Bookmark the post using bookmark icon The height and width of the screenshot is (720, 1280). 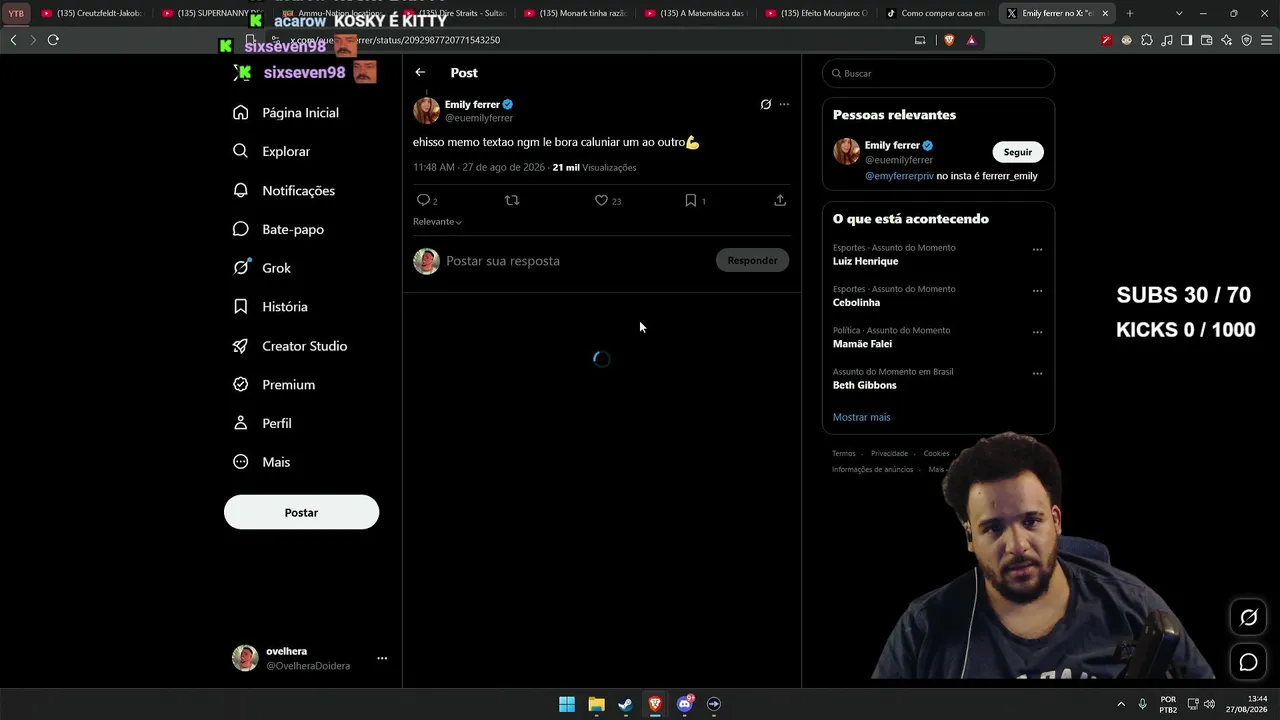[690, 200]
